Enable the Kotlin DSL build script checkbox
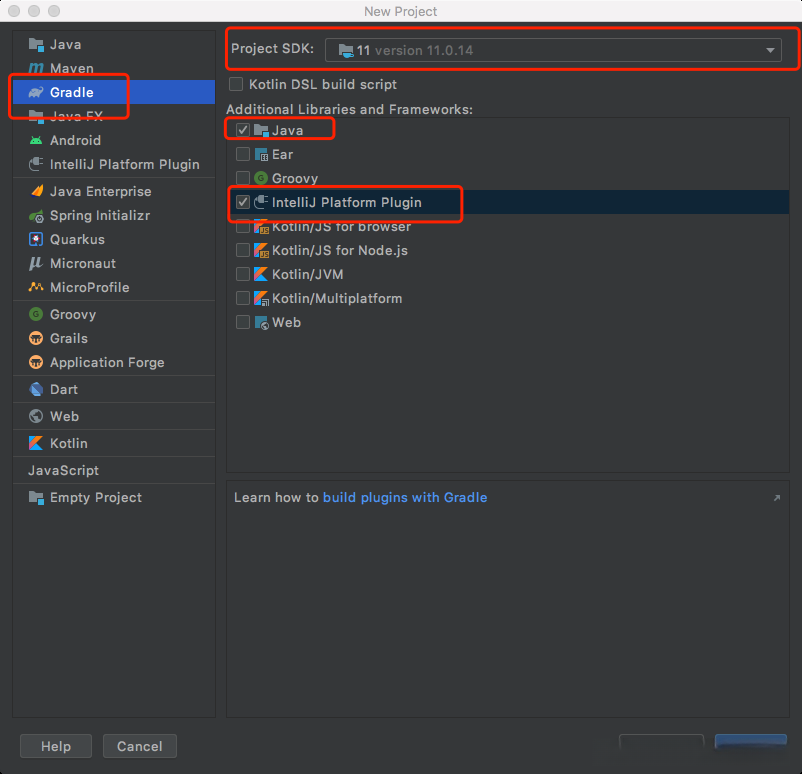Image resolution: width=802 pixels, height=774 pixels. pyautogui.click(x=236, y=84)
